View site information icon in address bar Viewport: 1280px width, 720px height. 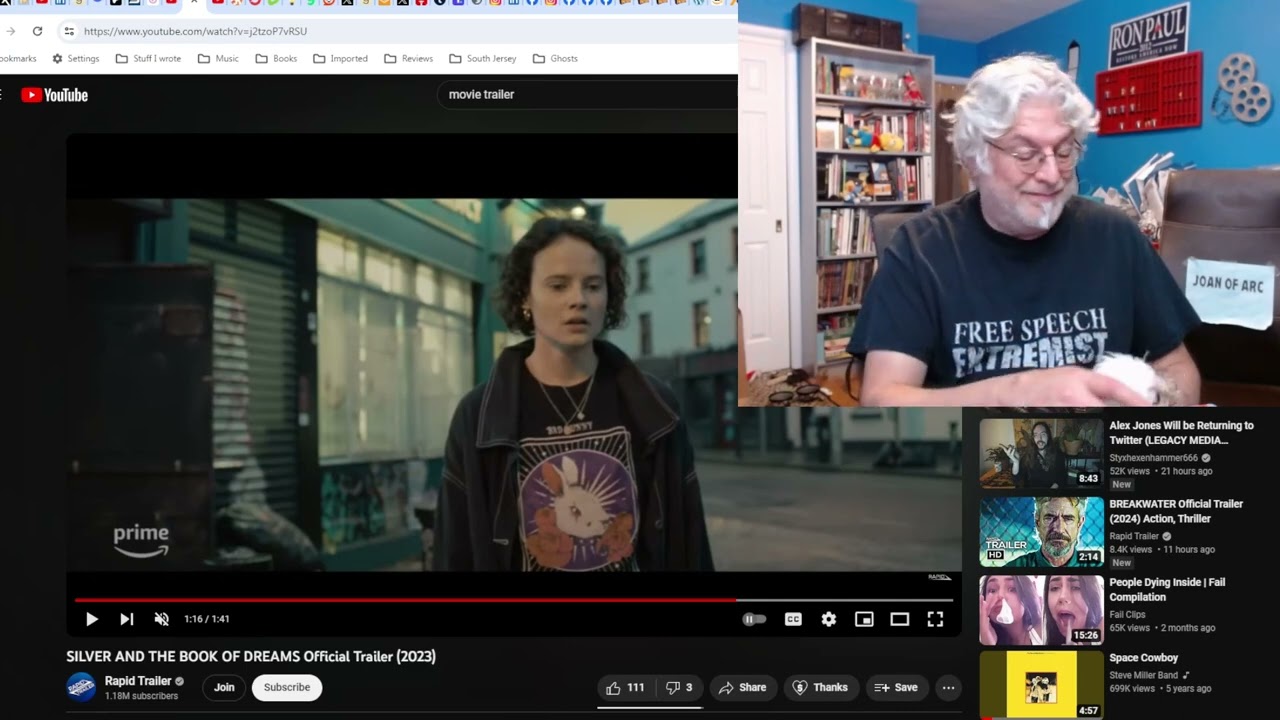pos(69,31)
